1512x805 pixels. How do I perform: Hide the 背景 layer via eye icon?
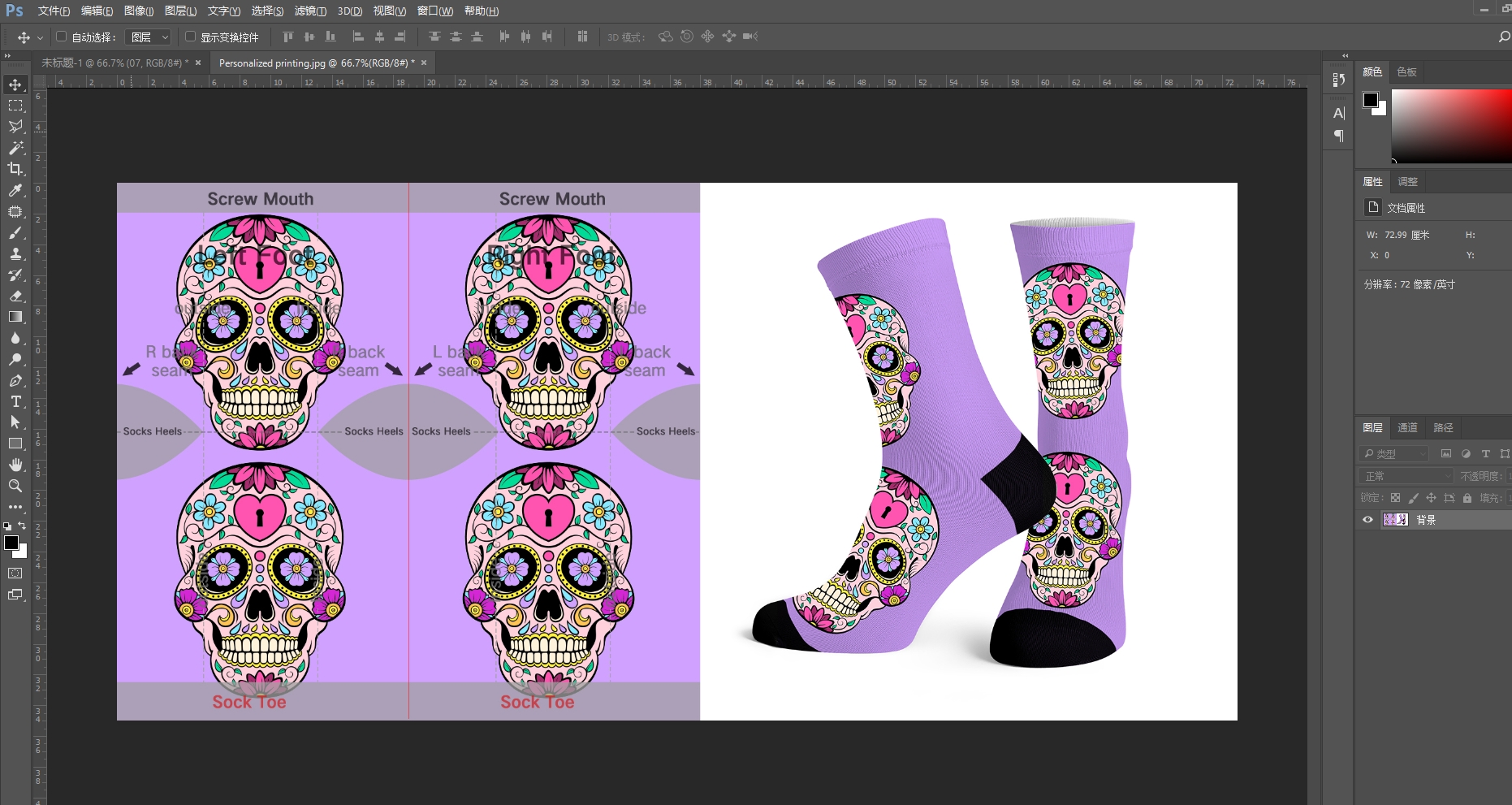(1367, 520)
